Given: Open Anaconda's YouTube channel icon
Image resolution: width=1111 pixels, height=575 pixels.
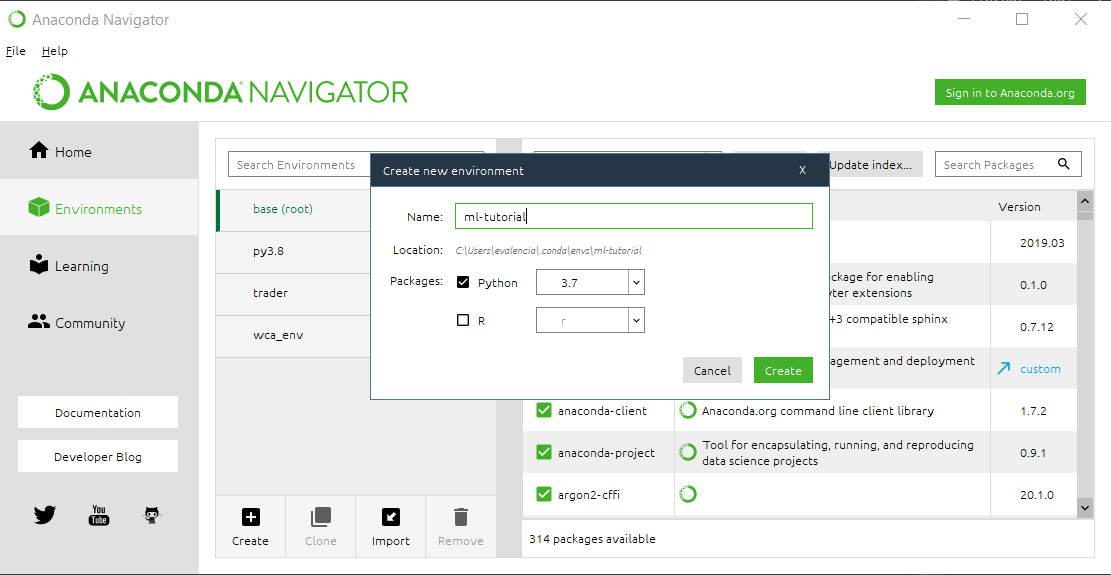Looking at the screenshot, I should [98, 515].
